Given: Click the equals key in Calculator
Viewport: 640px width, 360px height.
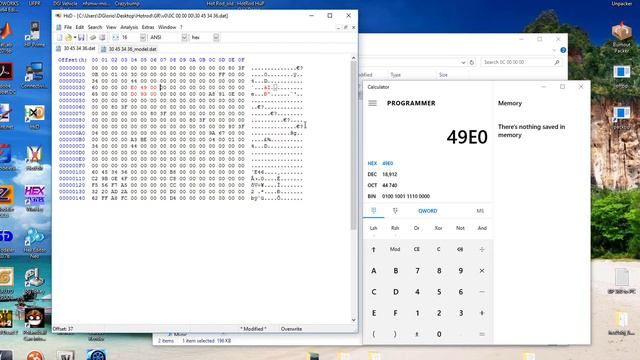Looking at the screenshot, I should click(482, 334).
